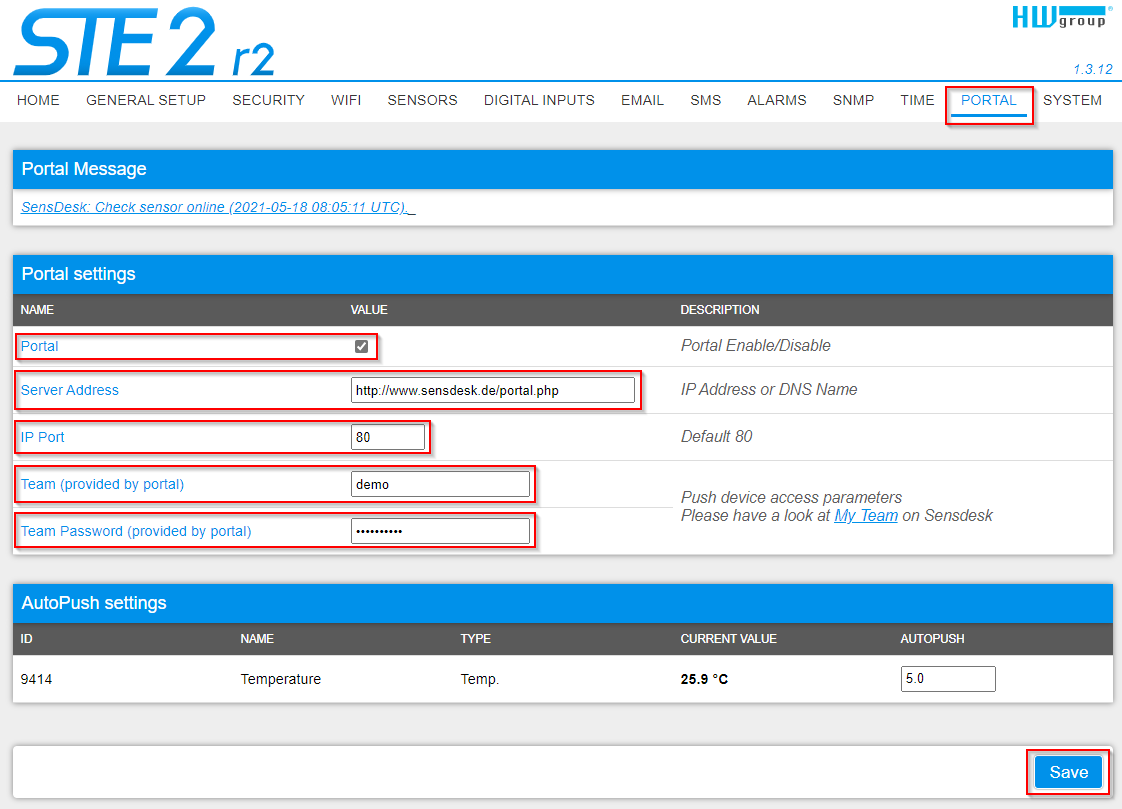1122x809 pixels.
Task: Click the Team Password (provided by portal) label
Action: coord(136,531)
